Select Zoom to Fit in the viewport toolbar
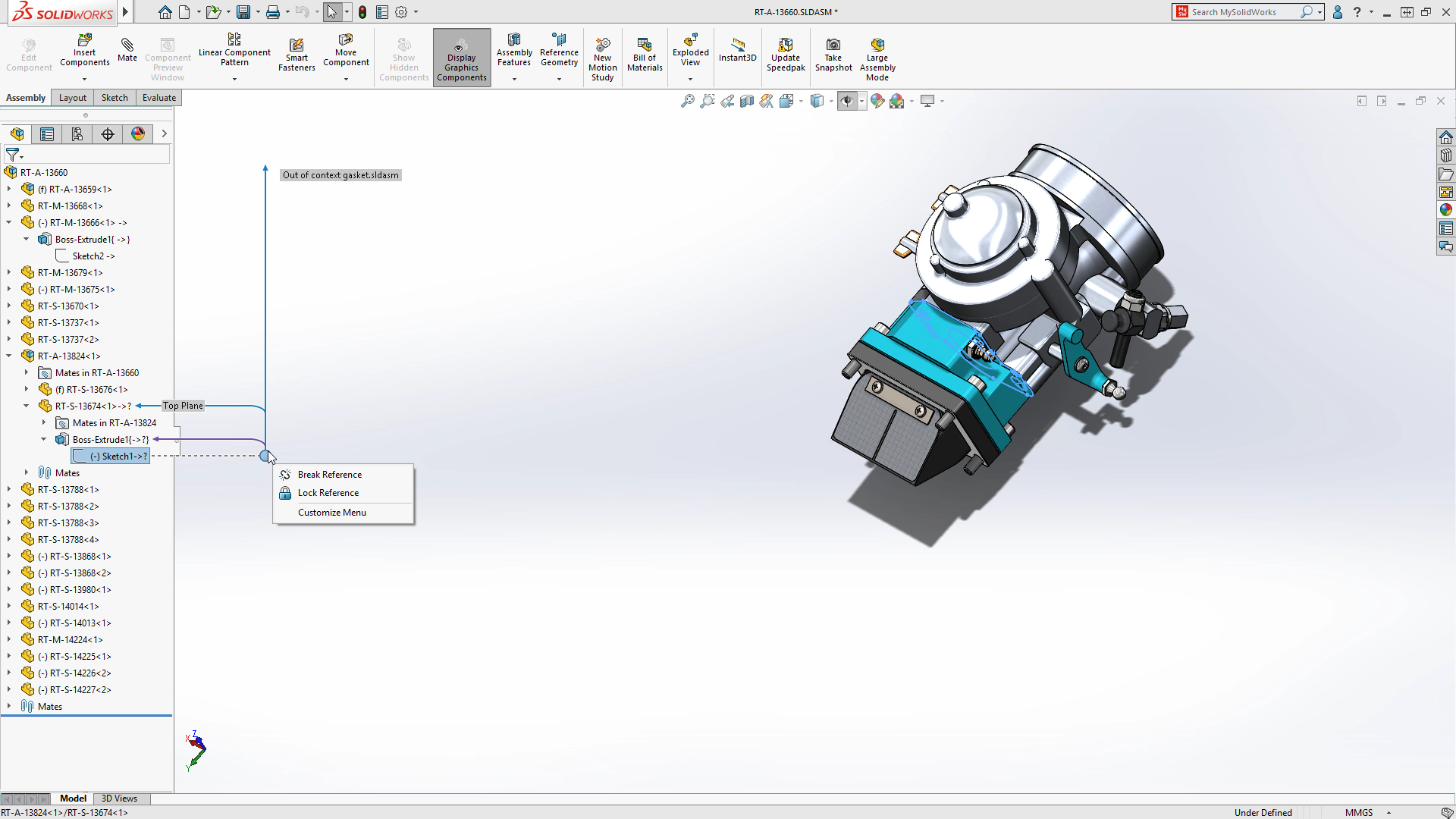The width and height of the screenshot is (1456, 819). (x=687, y=101)
